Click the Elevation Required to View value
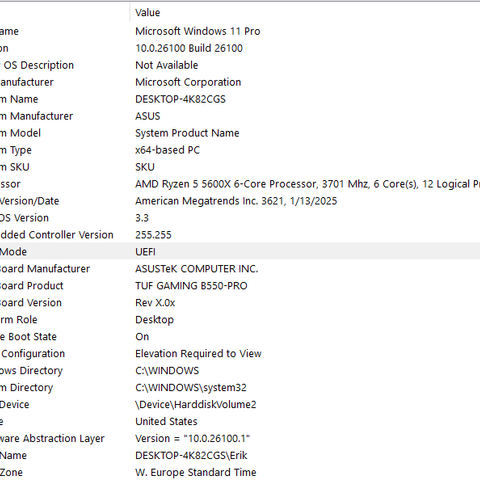The height and width of the screenshot is (480, 480). click(198, 354)
